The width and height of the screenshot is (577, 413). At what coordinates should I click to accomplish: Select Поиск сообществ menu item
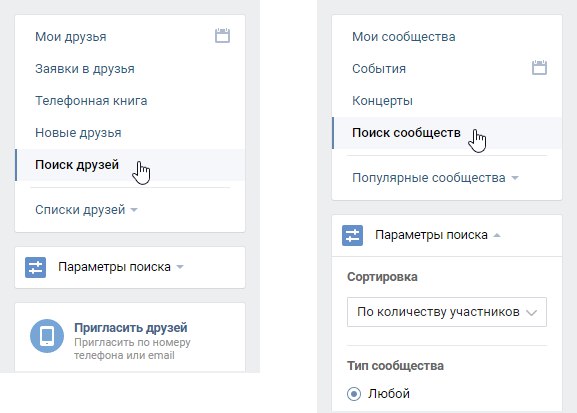point(447,133)
